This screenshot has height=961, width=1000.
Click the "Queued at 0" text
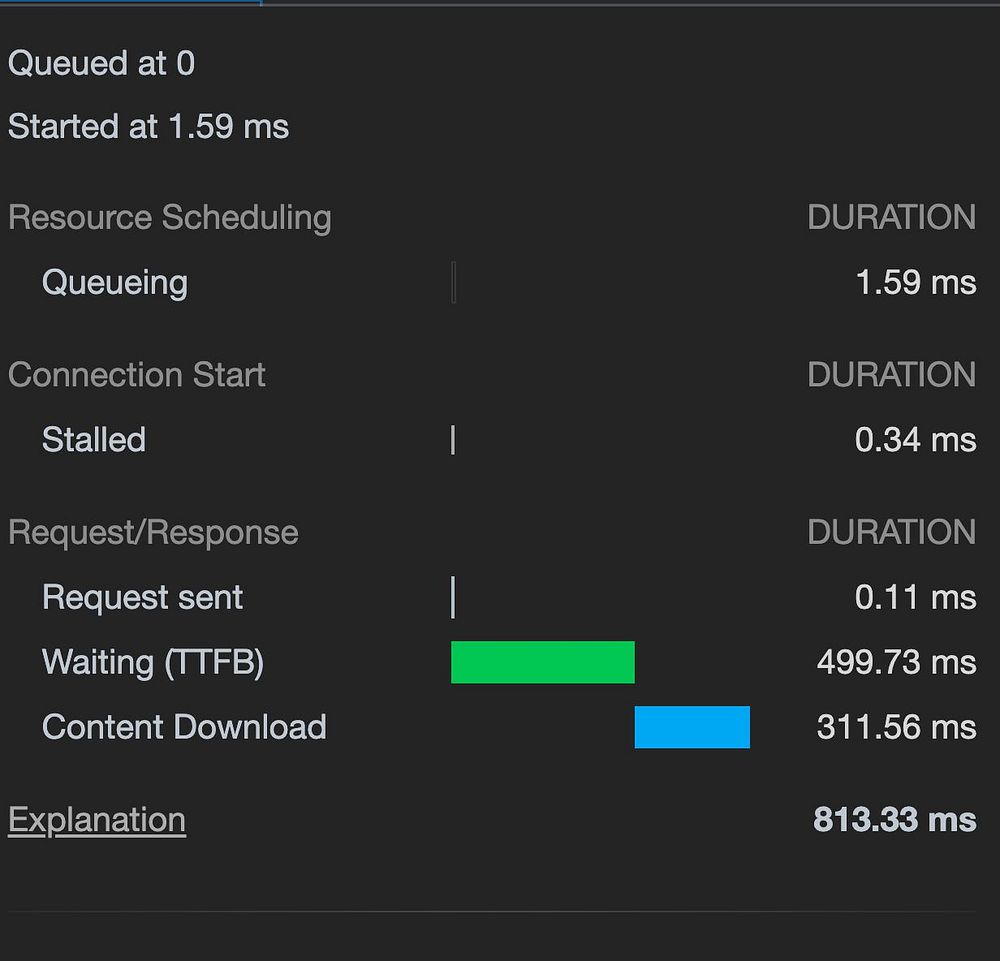click(x=101, y=64)
